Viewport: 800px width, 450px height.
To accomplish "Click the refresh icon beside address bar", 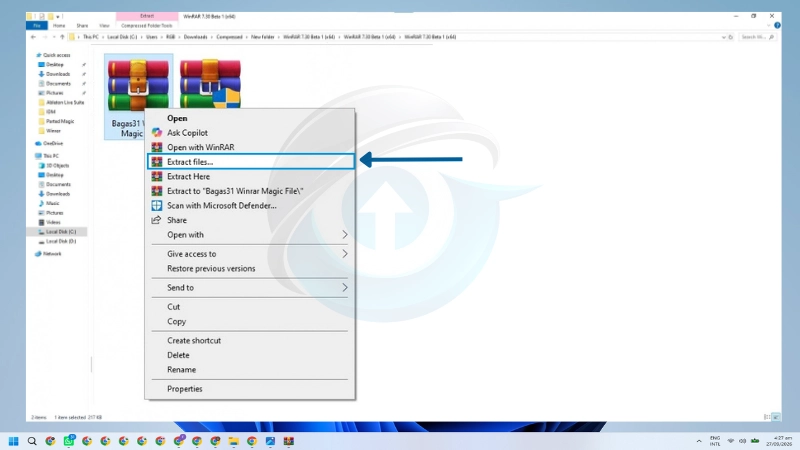I will pos(731,37).
